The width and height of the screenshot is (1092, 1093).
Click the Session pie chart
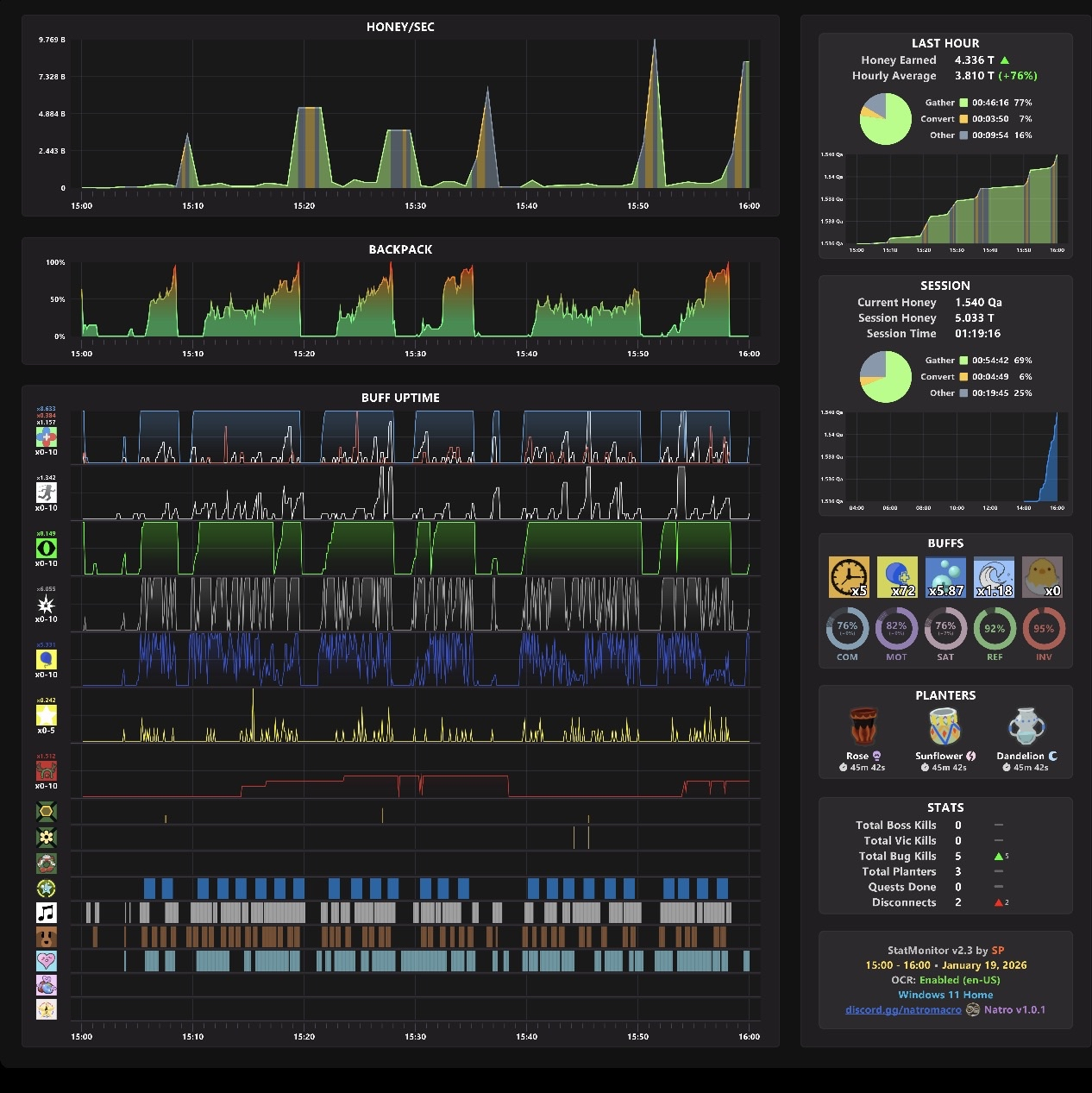point(885,377)
